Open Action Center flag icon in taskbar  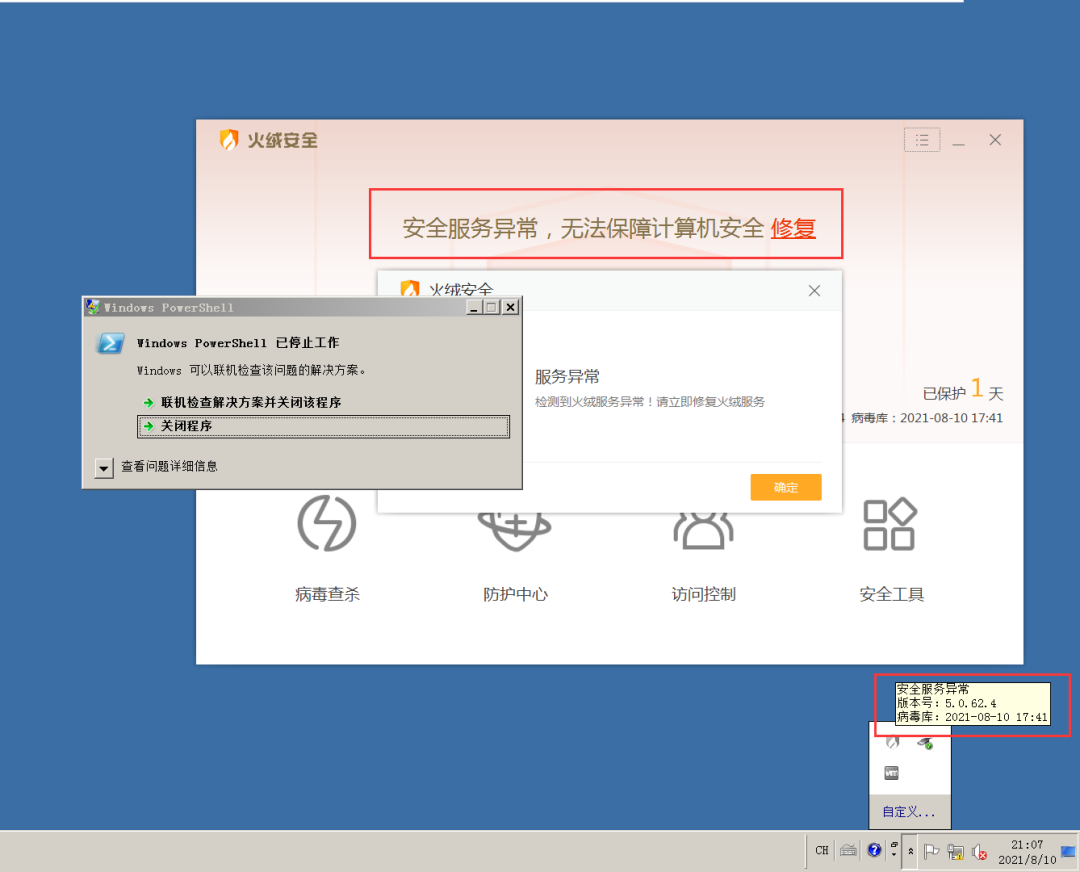click(931, 851)
